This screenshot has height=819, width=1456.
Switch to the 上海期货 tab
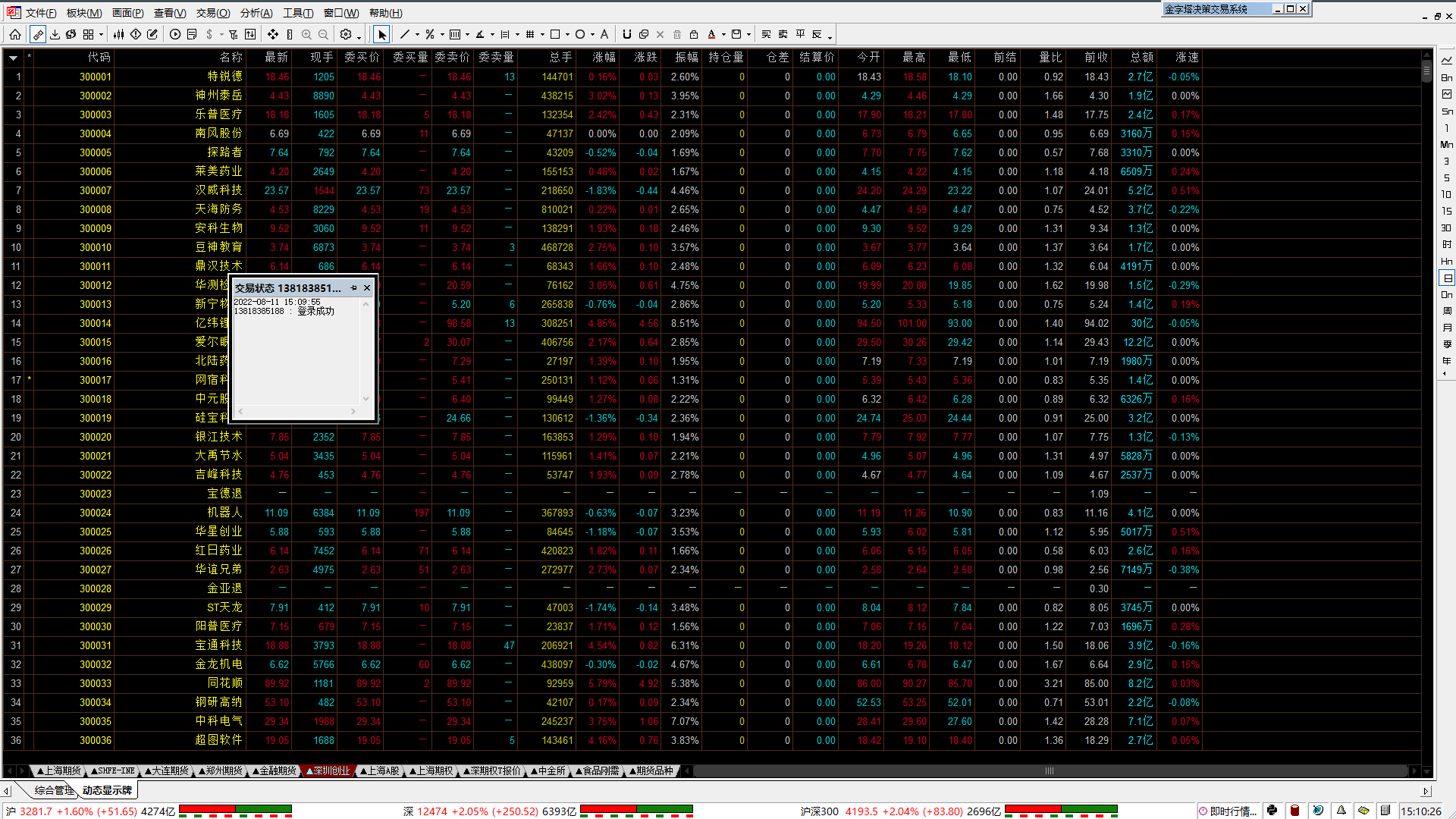pos(59,770)
